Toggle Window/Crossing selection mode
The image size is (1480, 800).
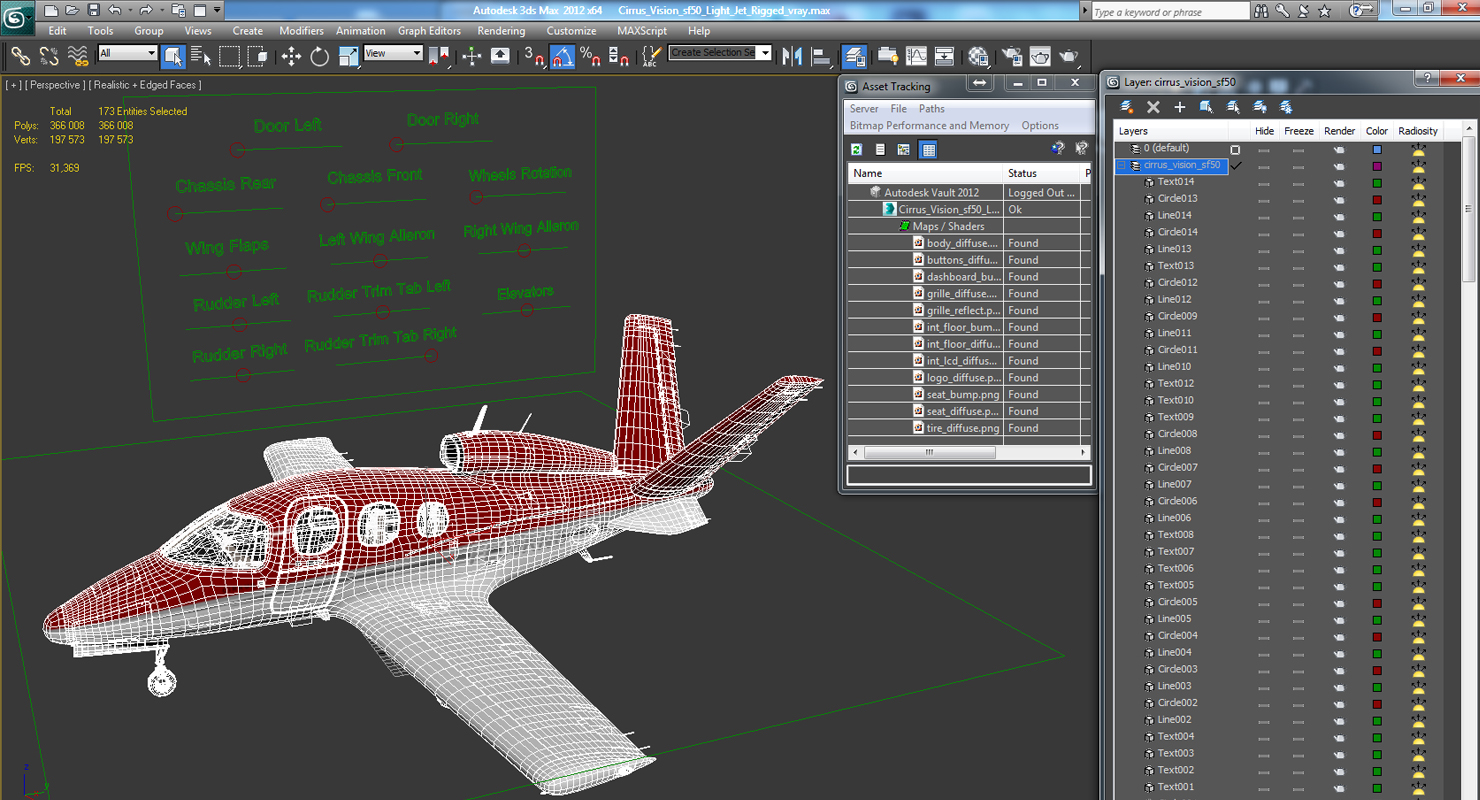(258, 56)
